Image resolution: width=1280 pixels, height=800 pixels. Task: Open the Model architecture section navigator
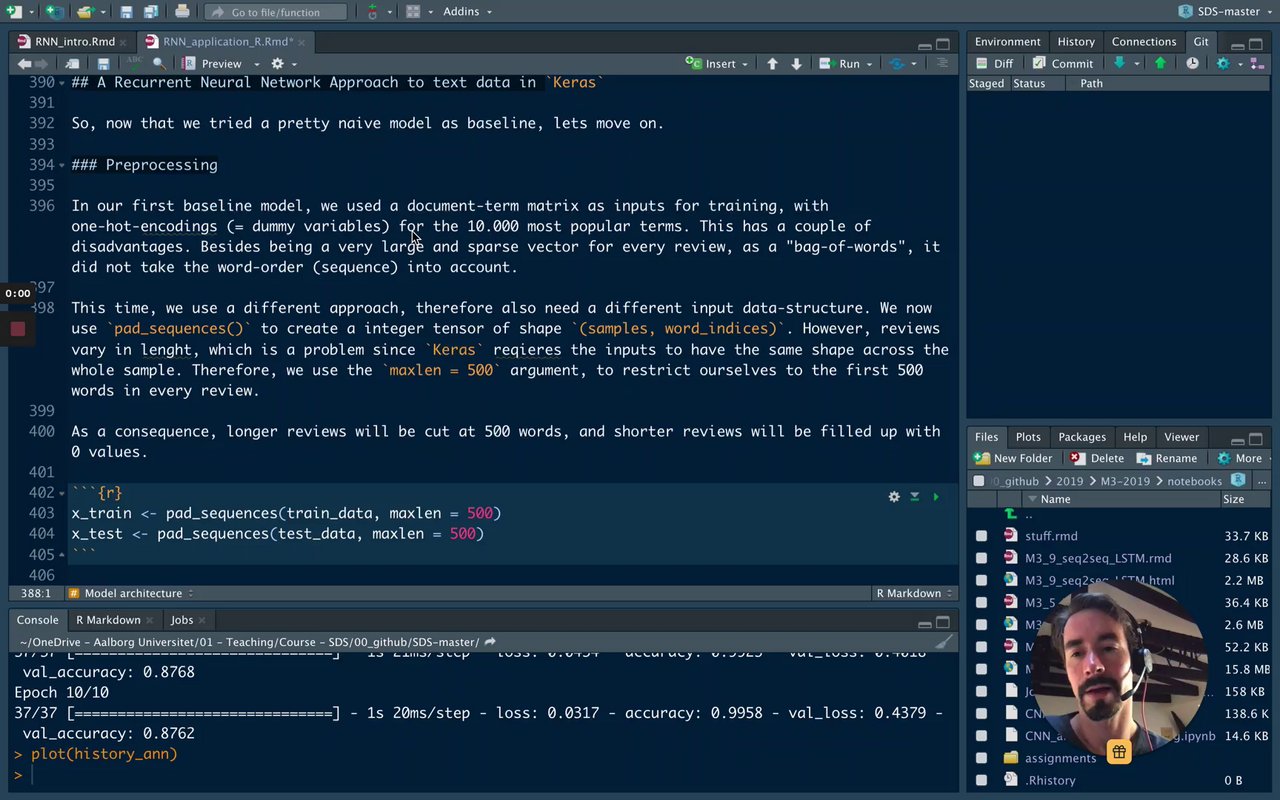130,593
